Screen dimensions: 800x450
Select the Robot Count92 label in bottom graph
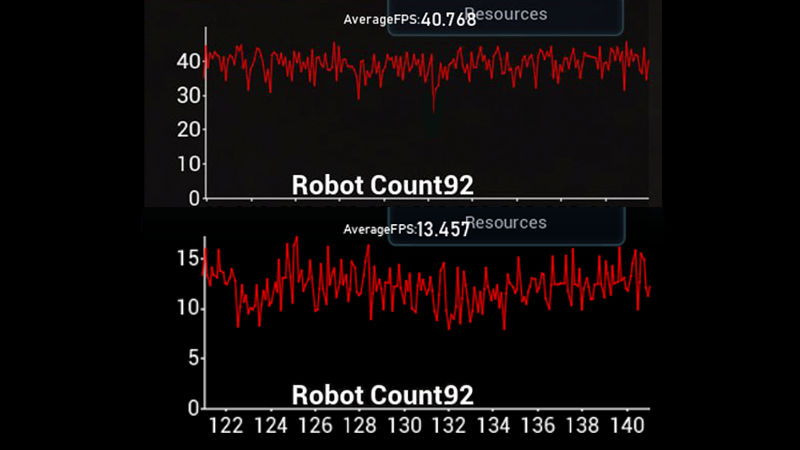(382, 394)
